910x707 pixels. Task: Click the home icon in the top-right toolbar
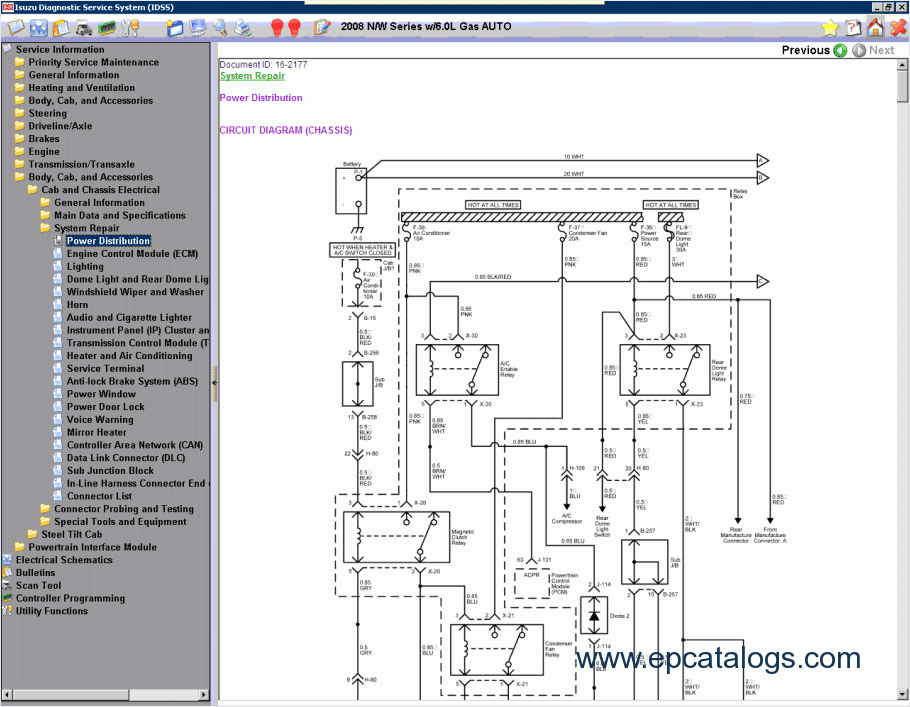pyautogui.click(x=876, y=28)
